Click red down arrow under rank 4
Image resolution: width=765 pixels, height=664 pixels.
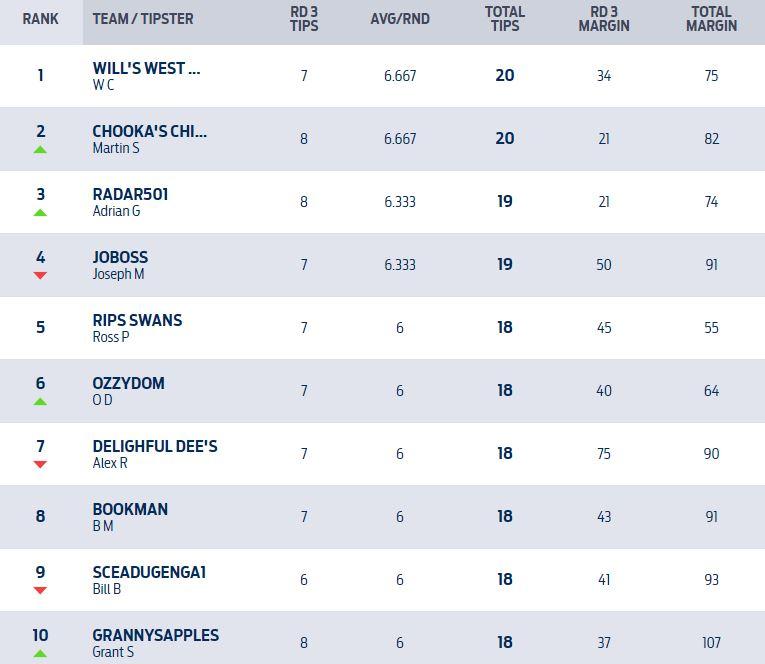[40, 275]
